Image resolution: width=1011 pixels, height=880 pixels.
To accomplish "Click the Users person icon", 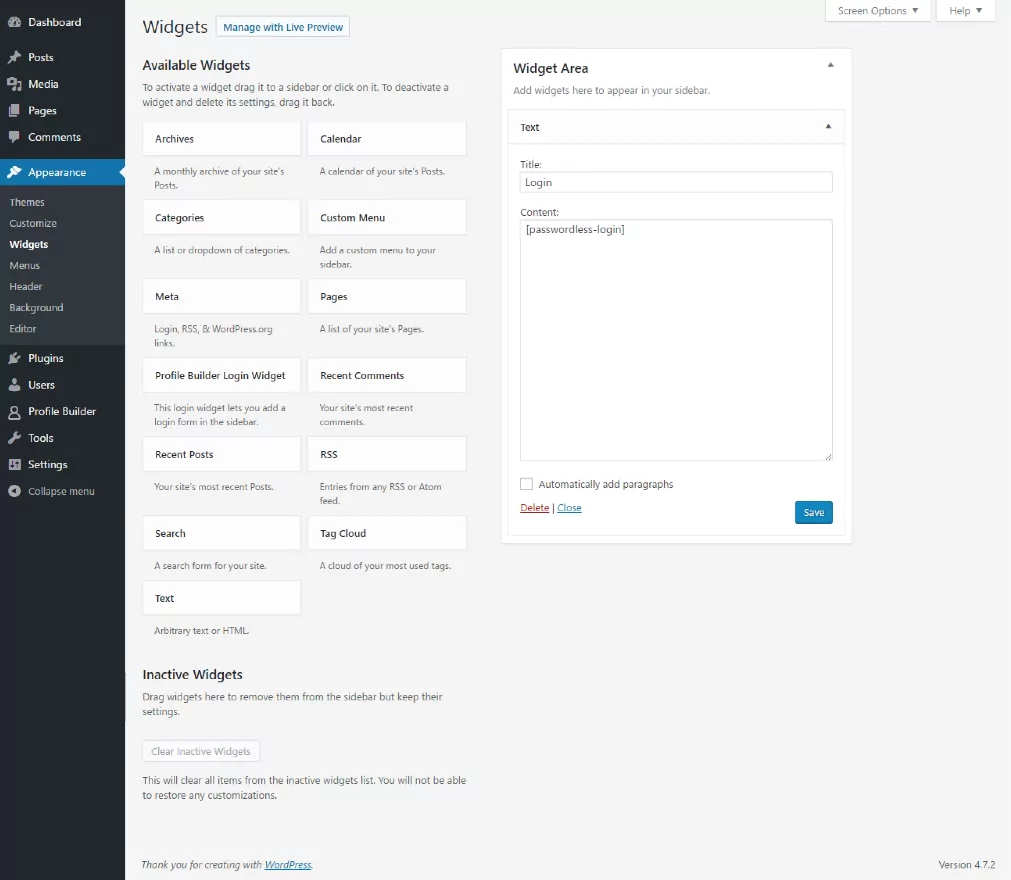I will coord(14,385).
